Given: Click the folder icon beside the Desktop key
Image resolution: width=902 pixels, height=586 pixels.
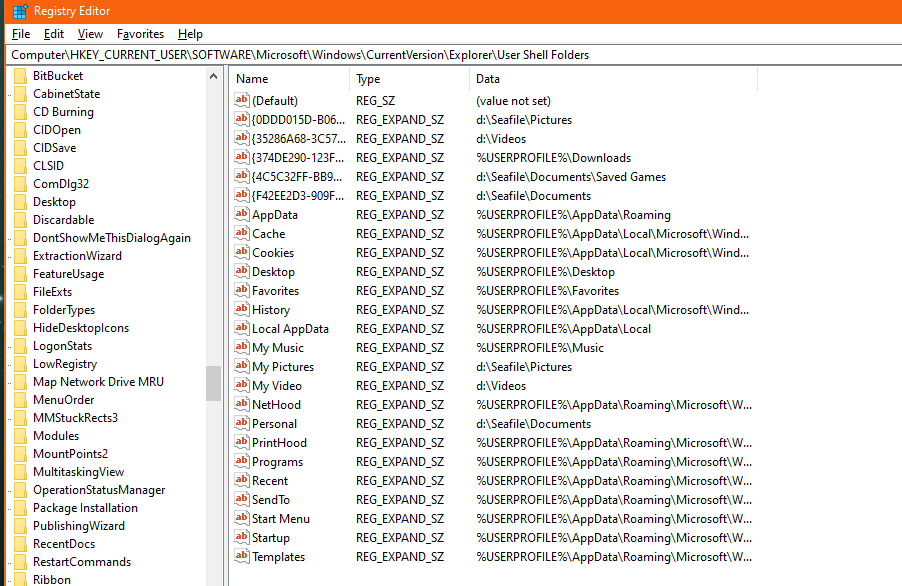Looking at the screenshot, I should [22, 201].
